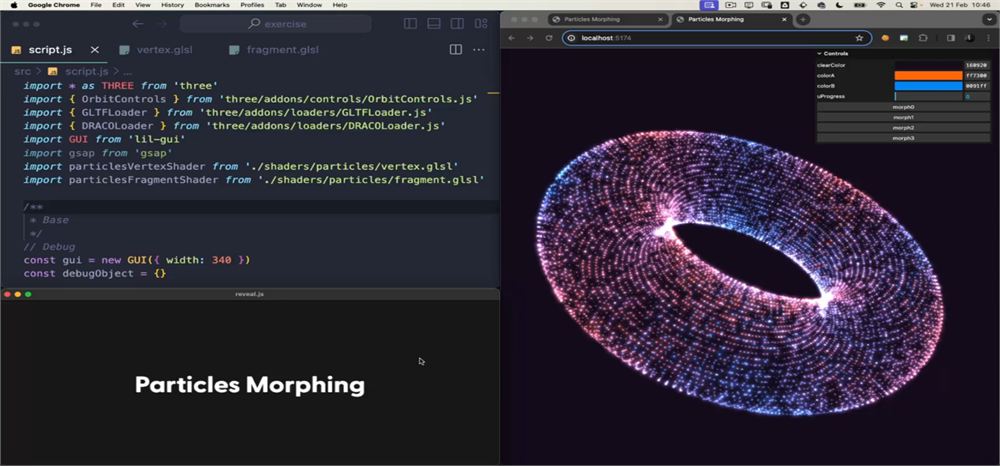Click the highlighted purple menu bar icon

[709, 5]
